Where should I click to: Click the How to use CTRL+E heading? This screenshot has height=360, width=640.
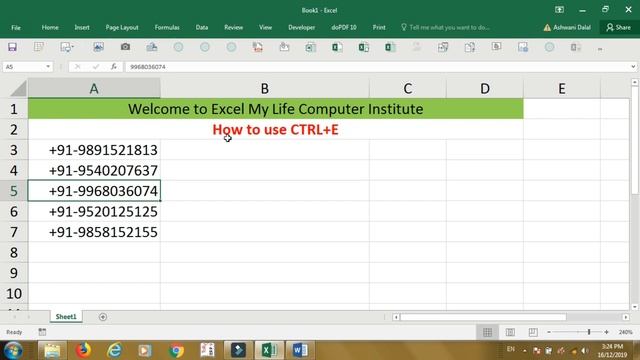[276, 129]
